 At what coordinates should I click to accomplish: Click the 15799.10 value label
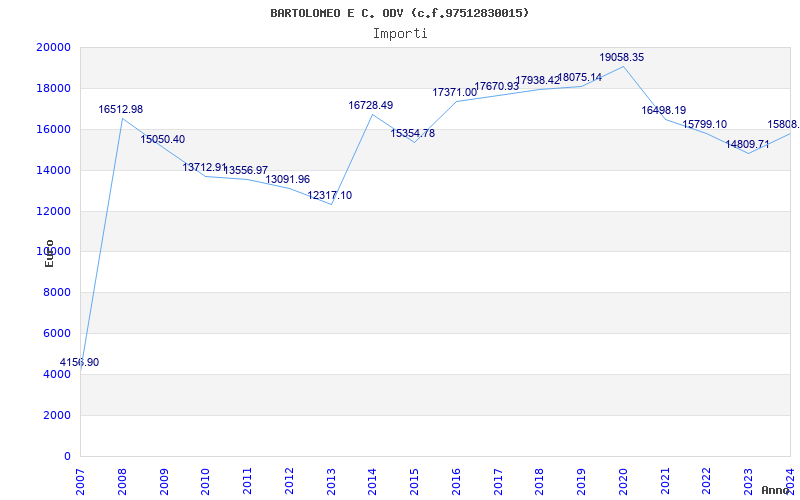pyautogui.click(x=705, y=124)
